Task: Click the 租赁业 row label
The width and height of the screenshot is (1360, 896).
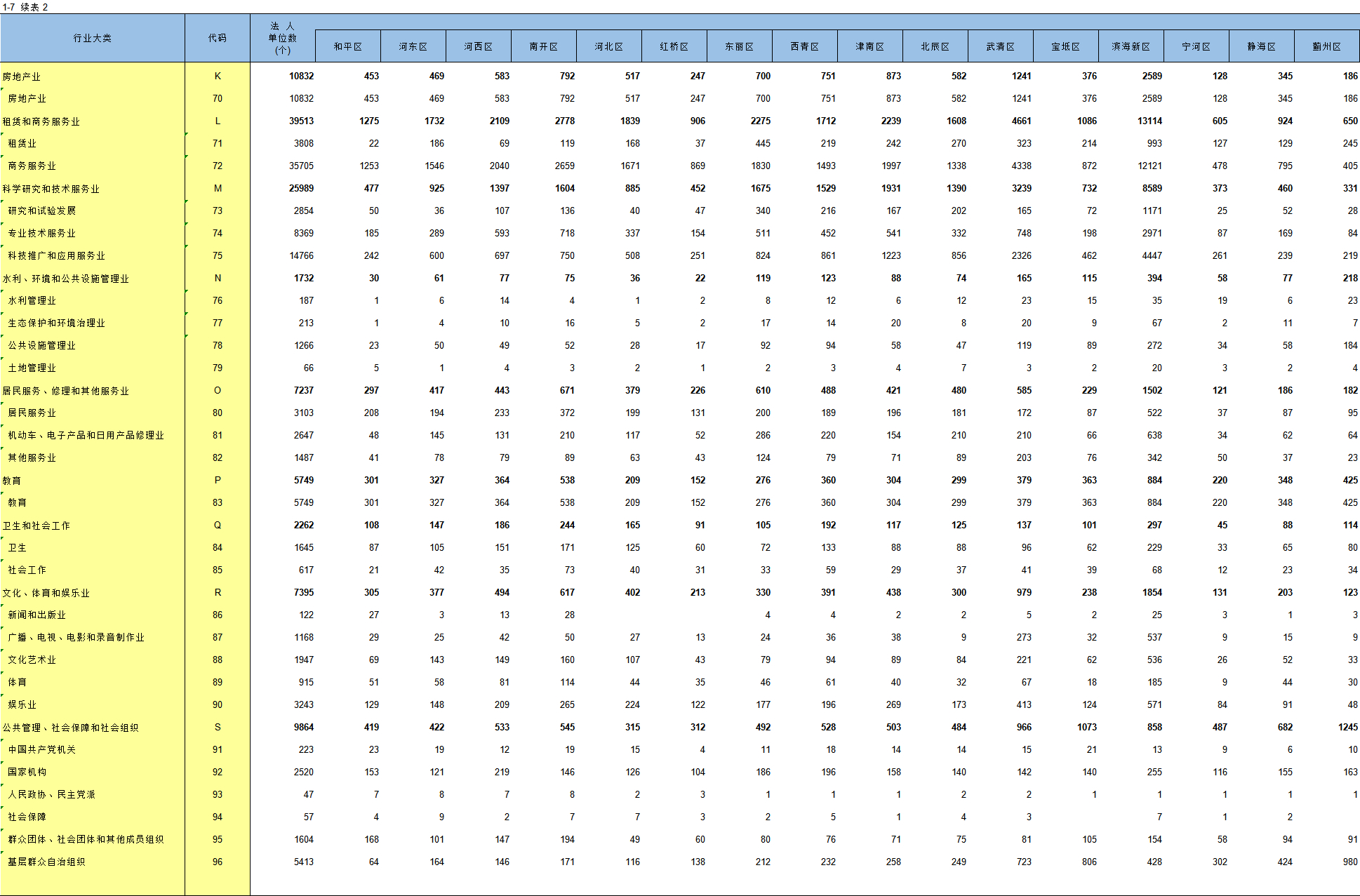Action: point(22,143)
